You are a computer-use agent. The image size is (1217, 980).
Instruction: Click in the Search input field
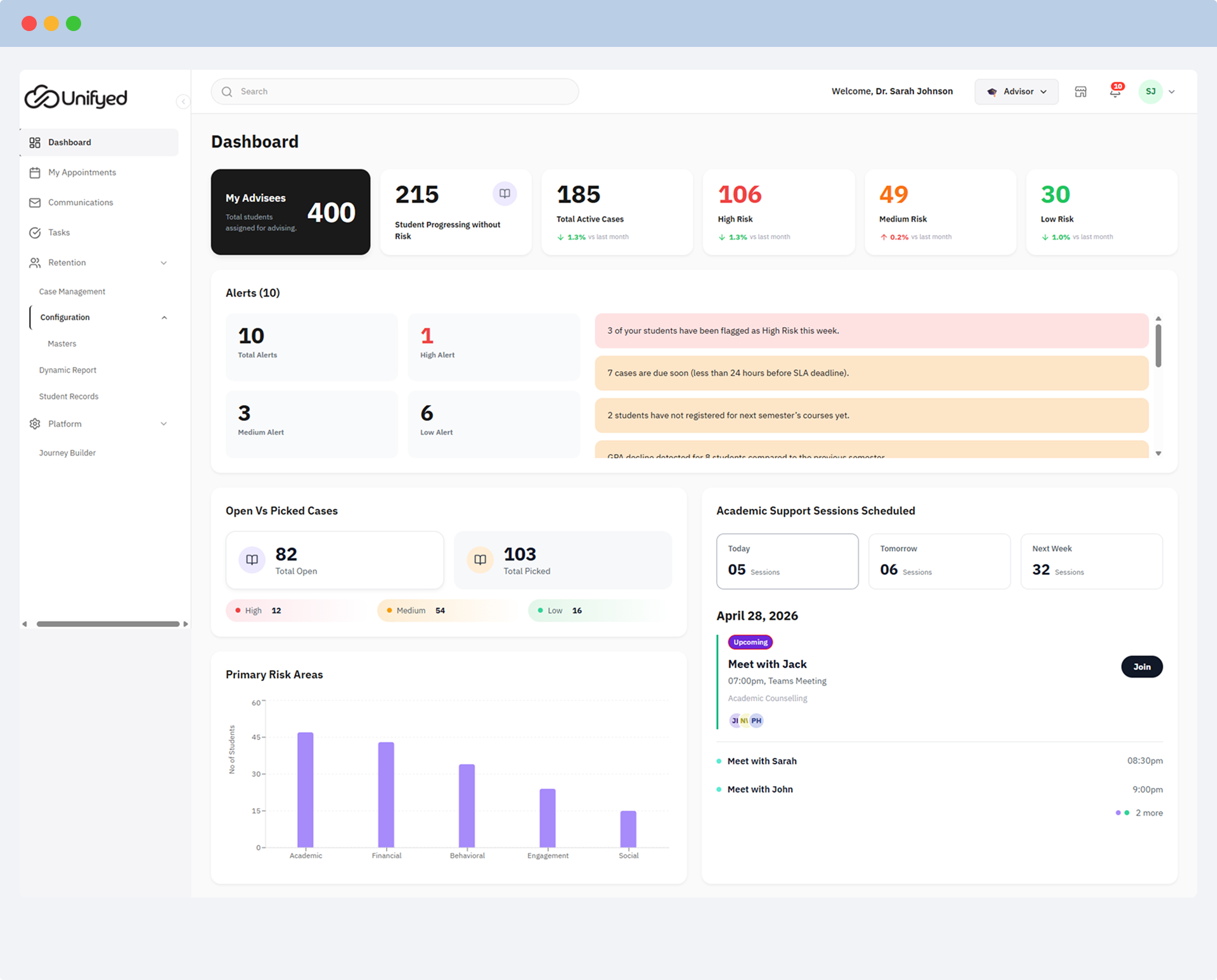coord(395,92)
